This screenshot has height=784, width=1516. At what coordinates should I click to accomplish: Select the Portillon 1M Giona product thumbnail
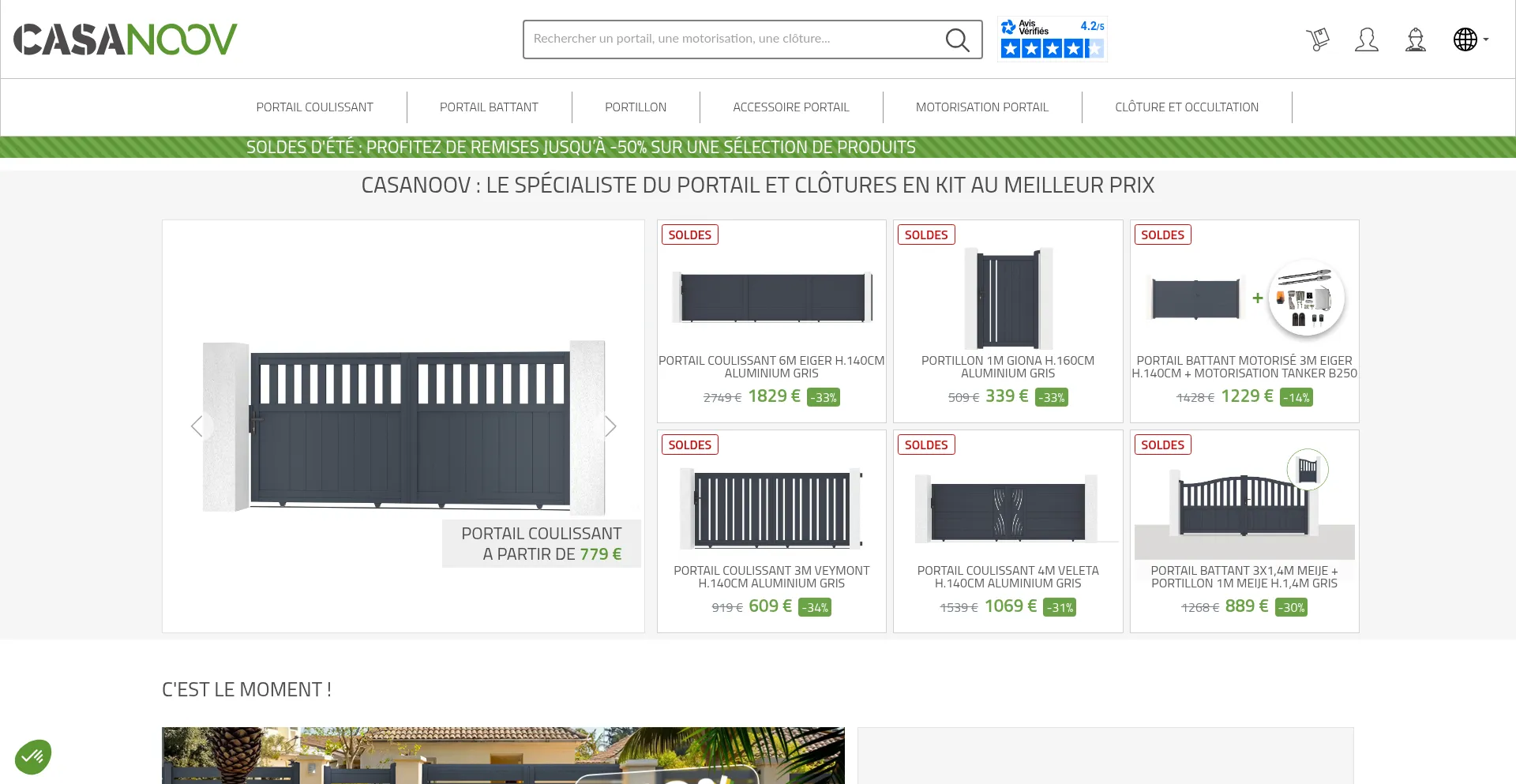(1008, 298)
